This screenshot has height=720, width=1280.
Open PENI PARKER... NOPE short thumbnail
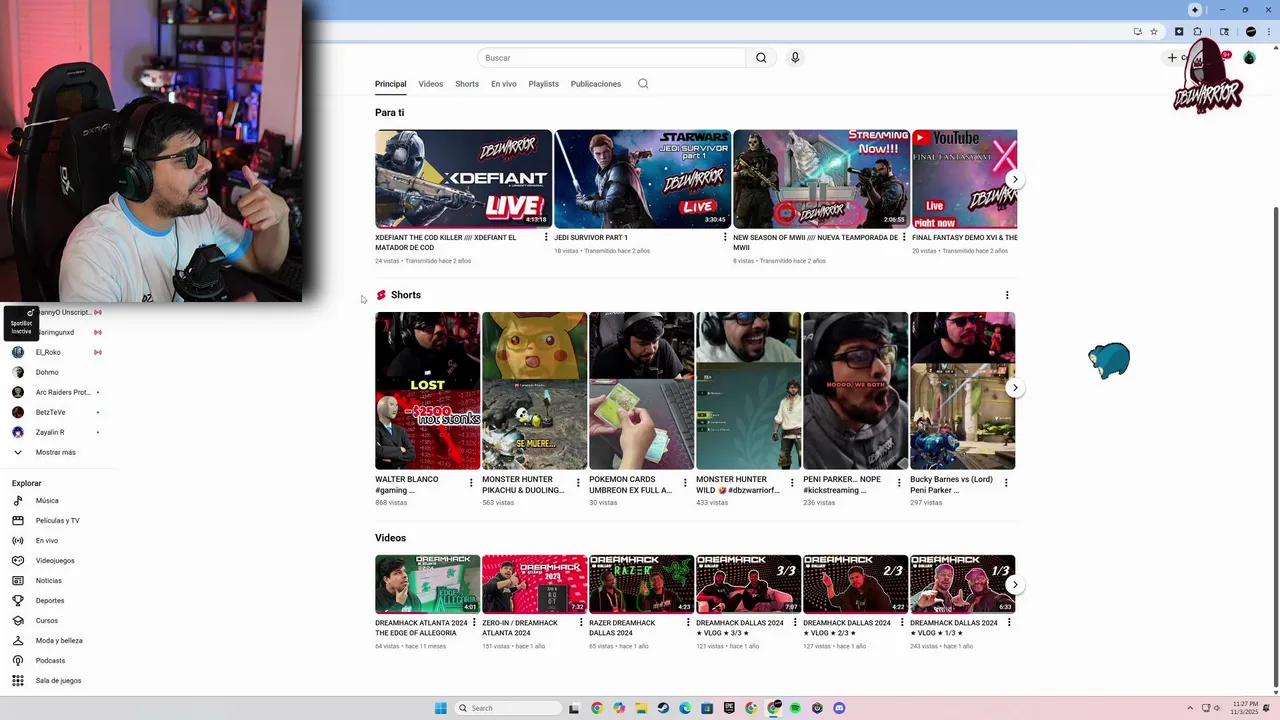coord(855,391)
